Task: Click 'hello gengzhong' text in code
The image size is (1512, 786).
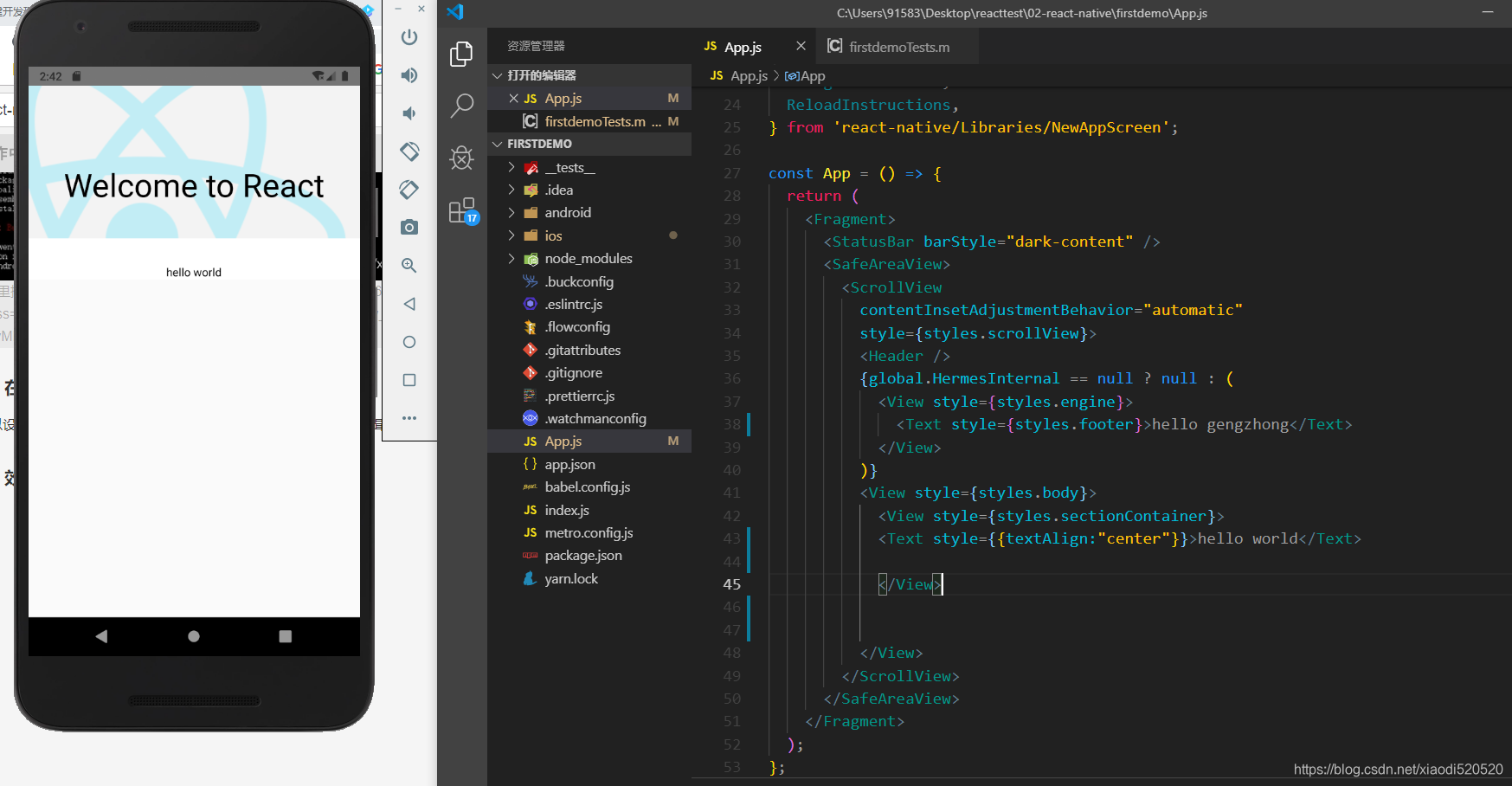Action: click(1220, 424)
